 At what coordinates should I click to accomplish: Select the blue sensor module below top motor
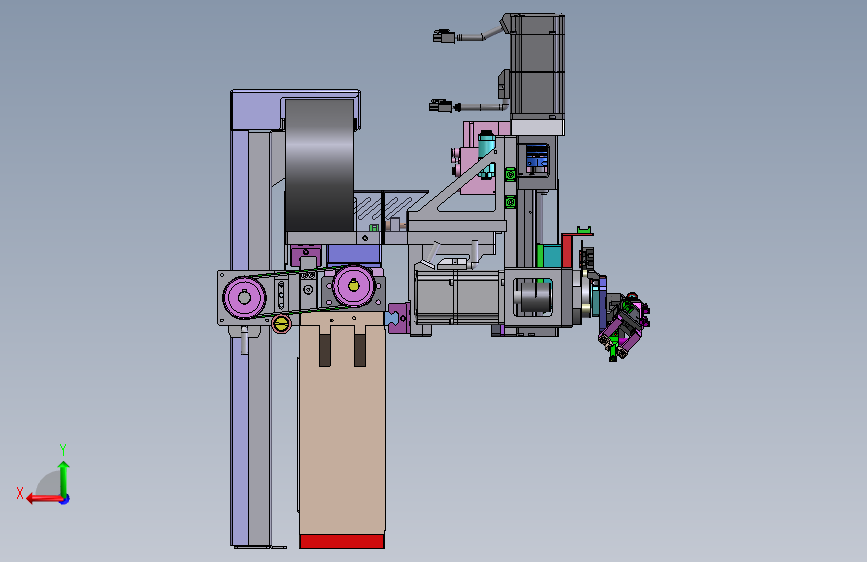click(536, 157)
